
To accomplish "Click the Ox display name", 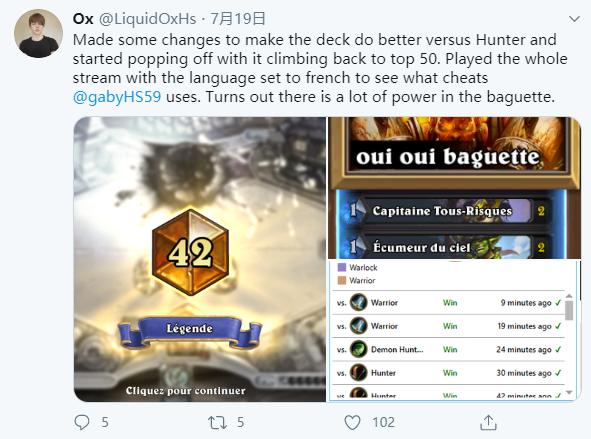I will (x=83, y=18).
